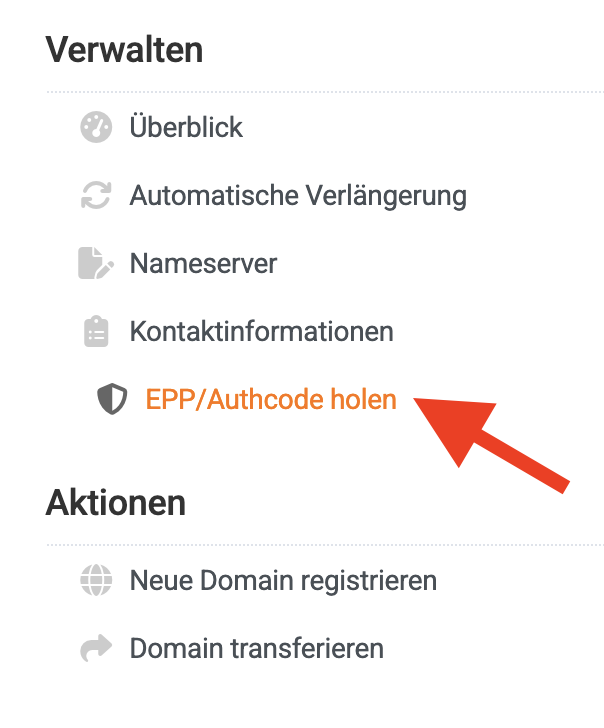Click the automatic renewal refresh arrows icon
This screenshot has width=604, height=728.
coord(95,196)
